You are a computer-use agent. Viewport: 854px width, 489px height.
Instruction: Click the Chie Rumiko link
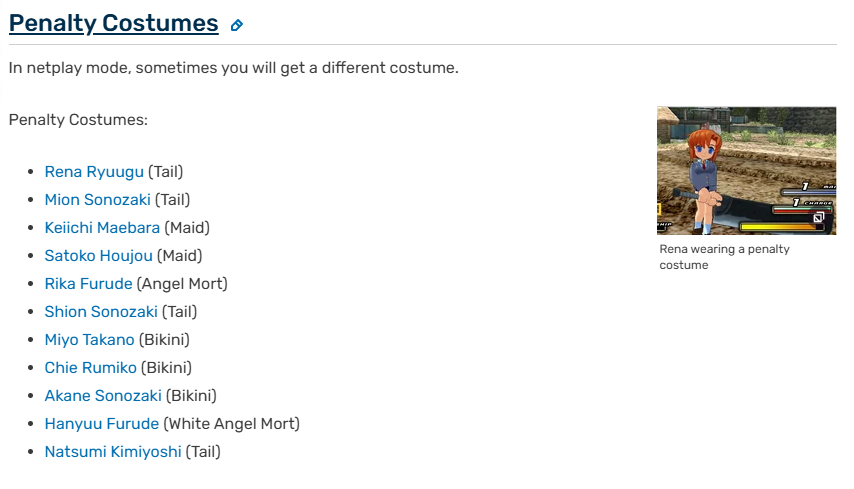click(x=90, y=368)
